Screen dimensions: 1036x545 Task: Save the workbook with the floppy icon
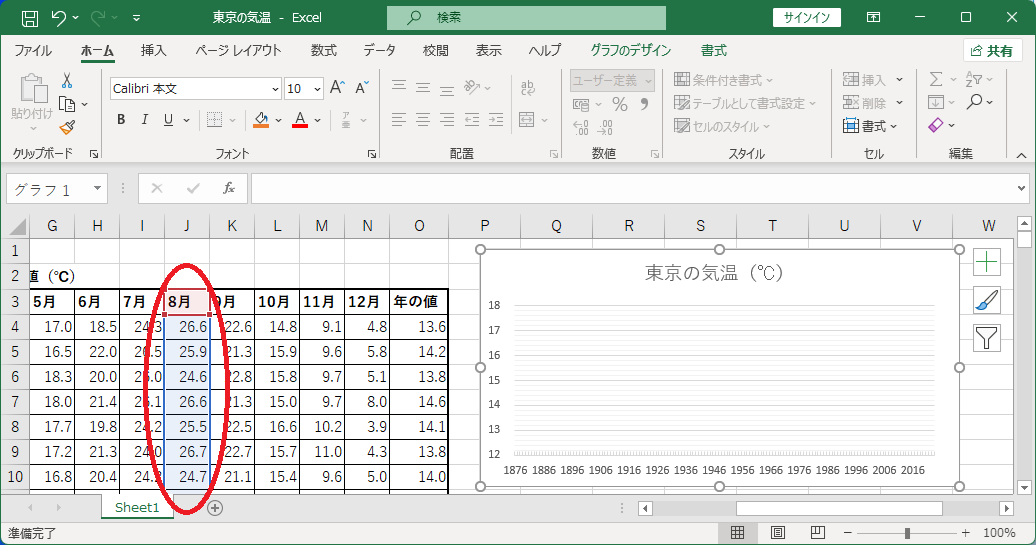[30, 18]
